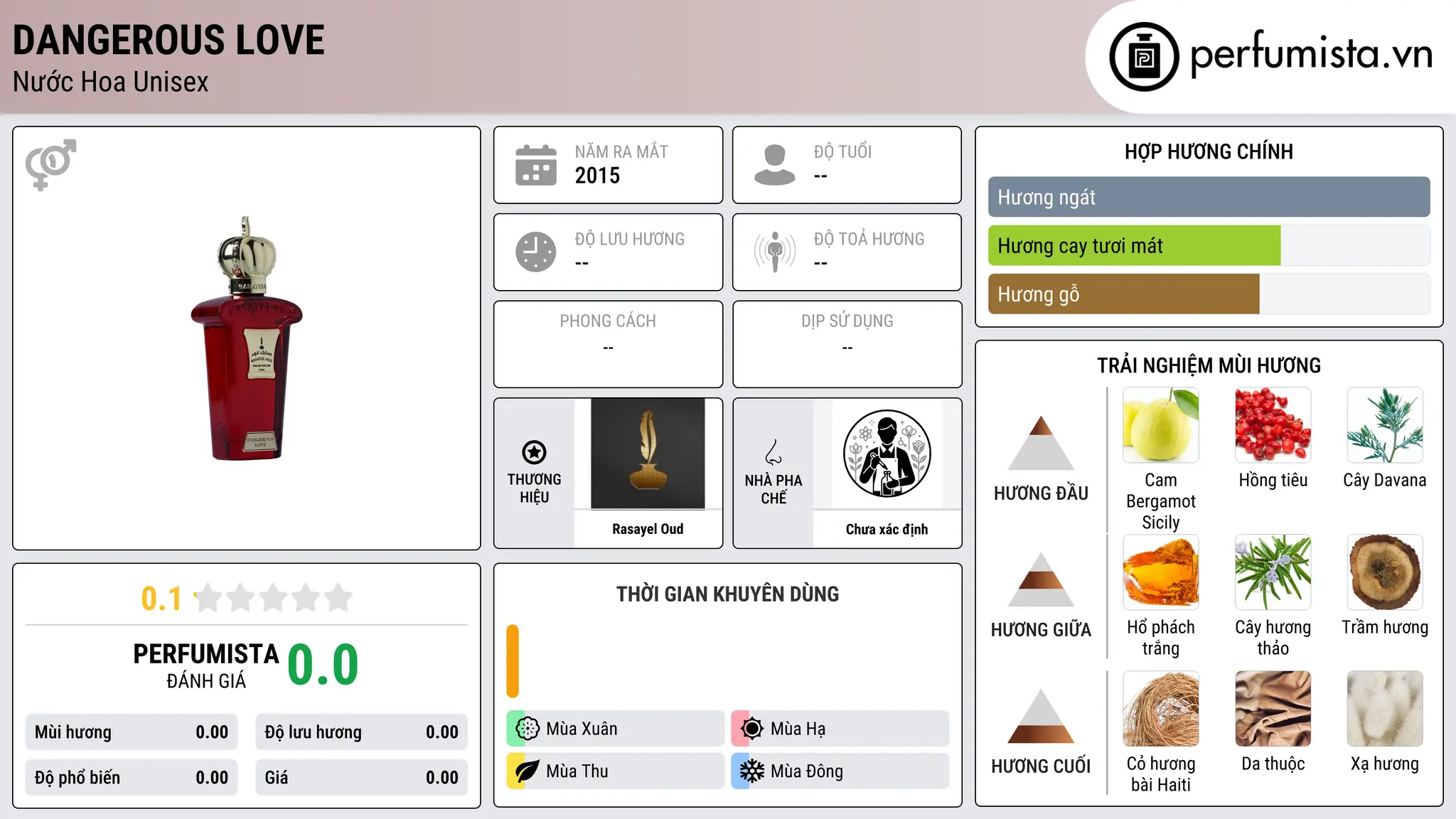Select the Hổ phách trắng note image
1456x819 pixels.
[1161, 572]
